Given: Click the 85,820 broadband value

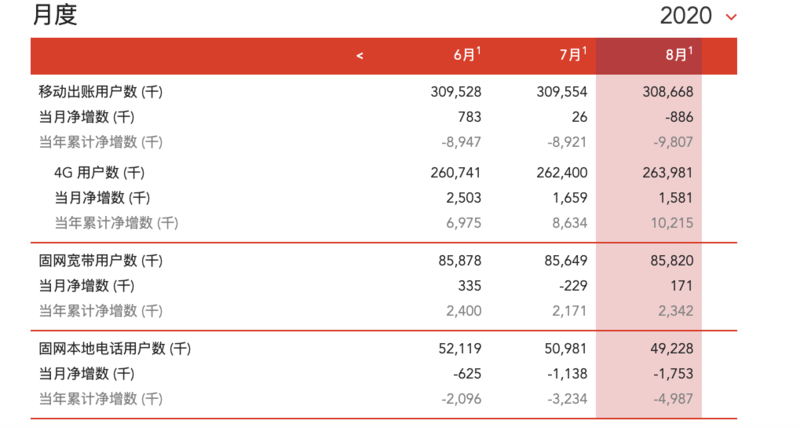Looking at the screenshot, I should coord(671,261).
